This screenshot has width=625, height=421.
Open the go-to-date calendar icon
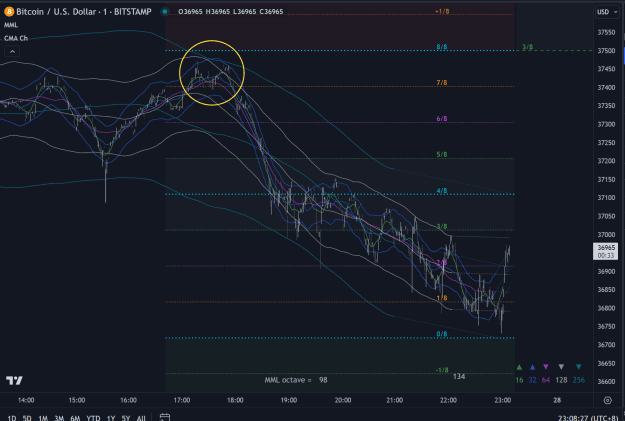click(165, 417)
